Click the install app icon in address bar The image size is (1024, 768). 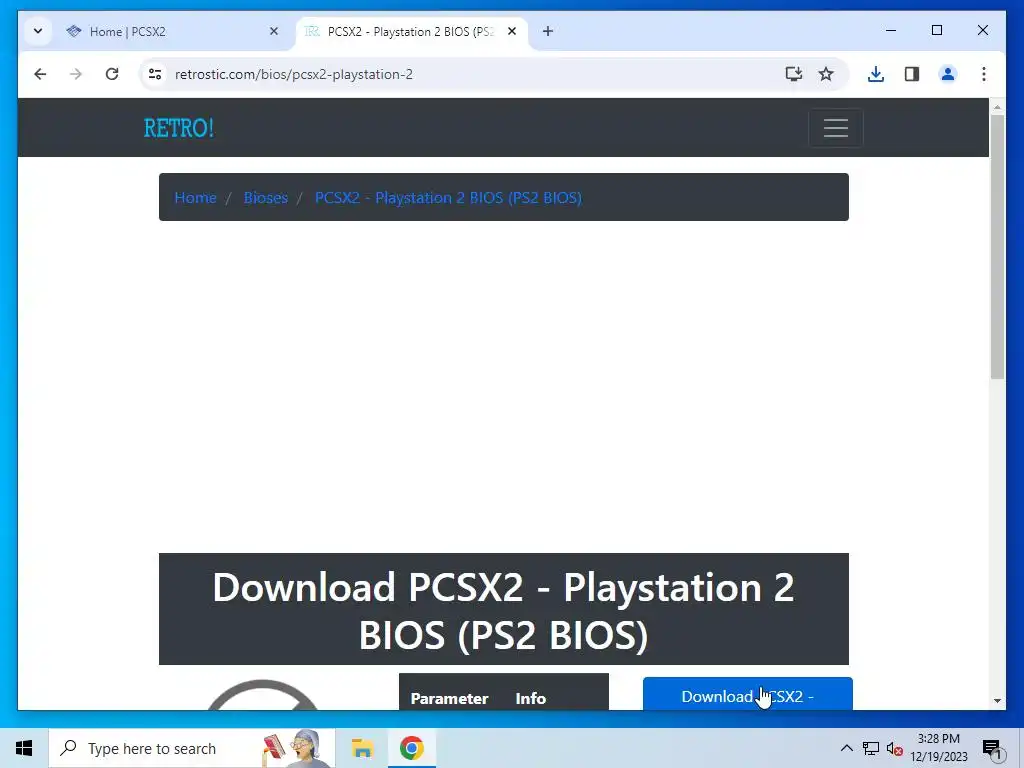pos(793,74)
